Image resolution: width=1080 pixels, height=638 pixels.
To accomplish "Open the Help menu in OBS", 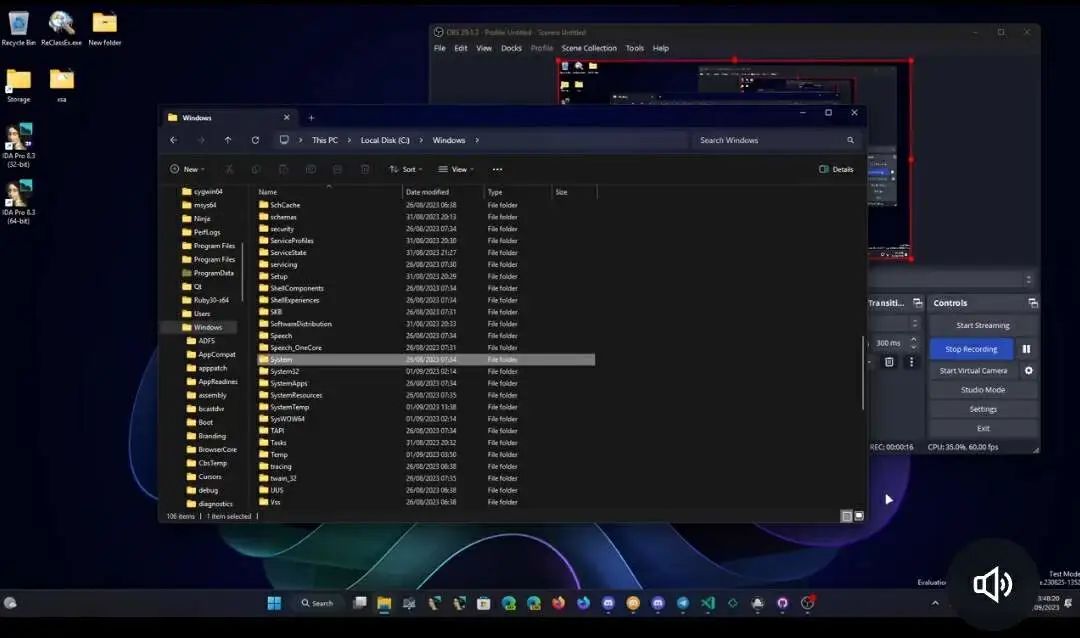I will (661, 48).
